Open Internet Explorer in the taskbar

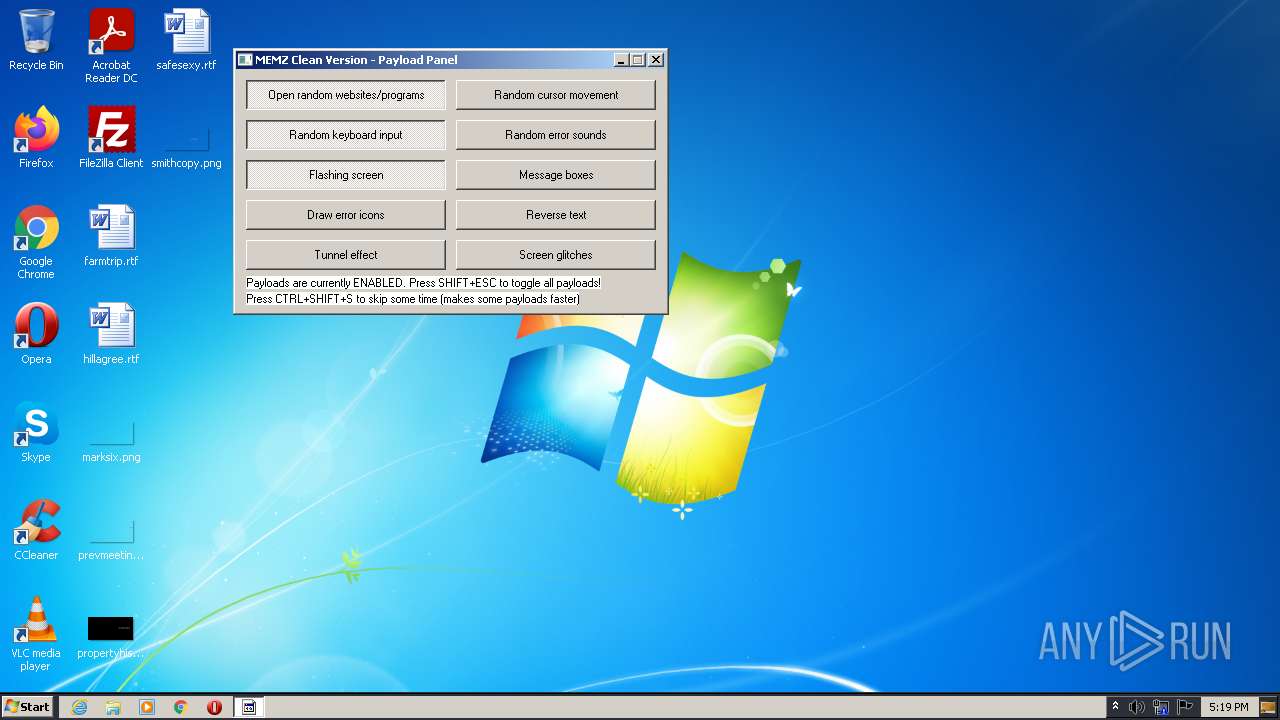79,707
